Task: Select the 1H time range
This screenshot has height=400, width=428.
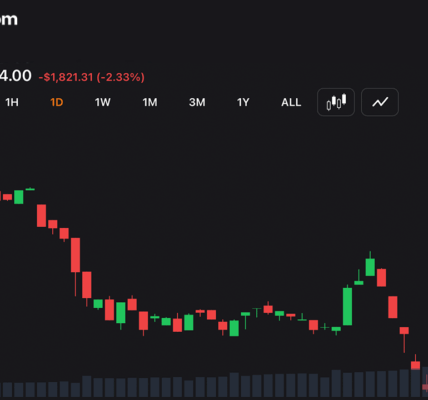Action: pyautogui.click(x=12, y=102)
